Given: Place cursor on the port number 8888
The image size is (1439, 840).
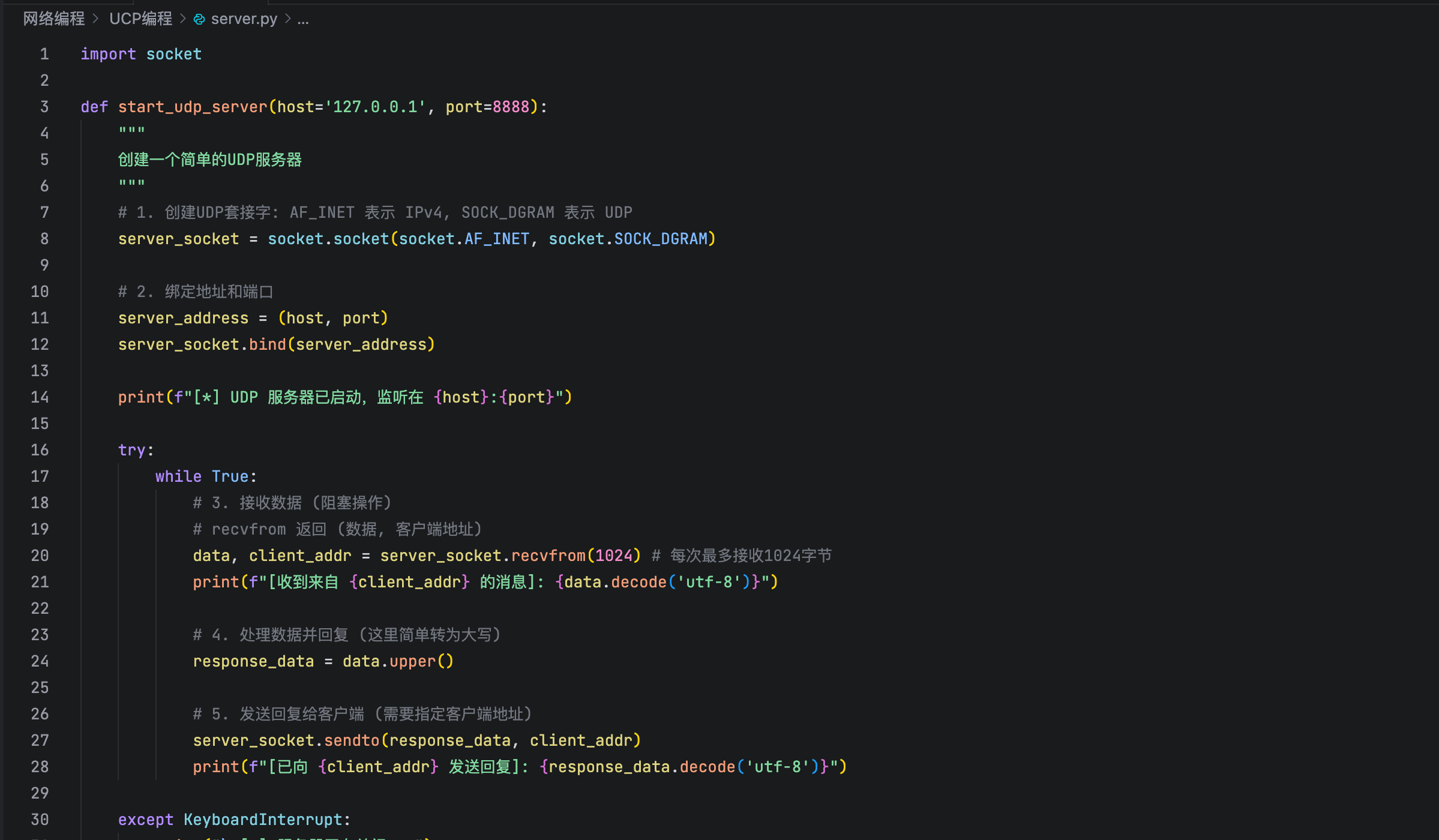Looking at the screenshot, I should point(511,107).
